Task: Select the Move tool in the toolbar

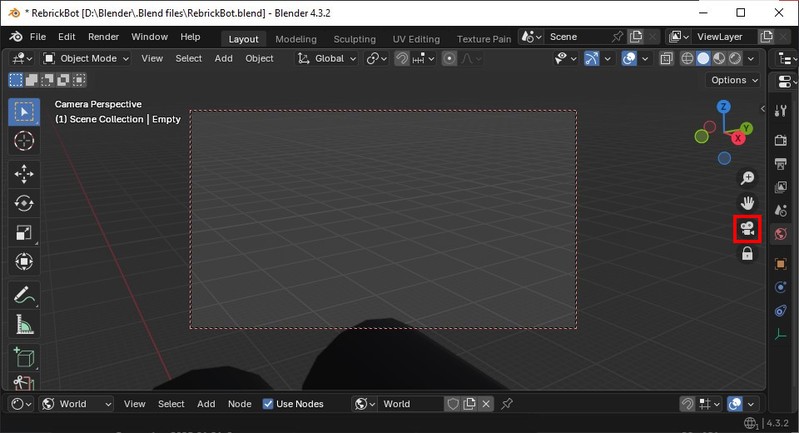Action: [x=24, y=173]
